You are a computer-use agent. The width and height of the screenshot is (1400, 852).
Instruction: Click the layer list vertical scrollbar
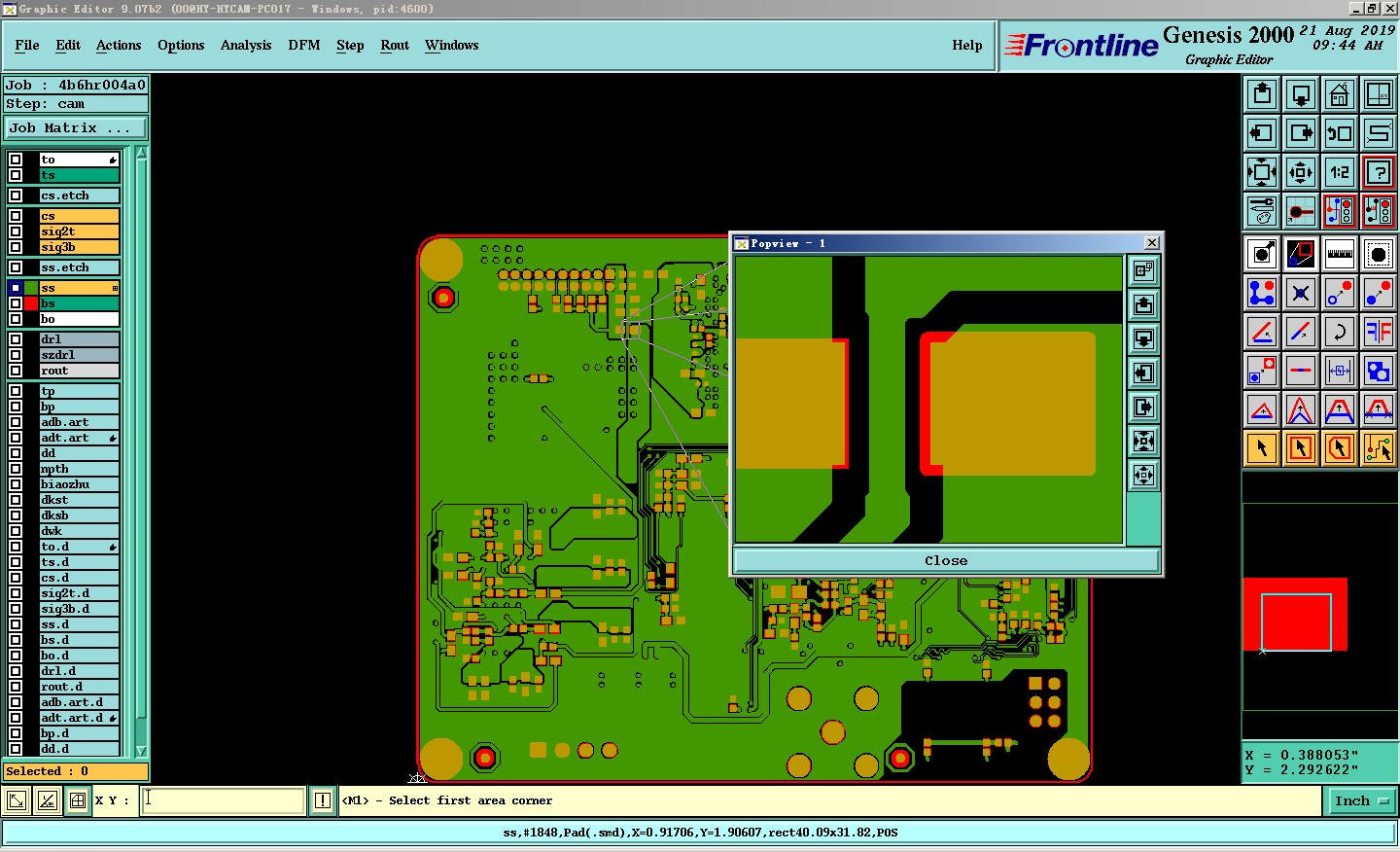pos(141,451)
